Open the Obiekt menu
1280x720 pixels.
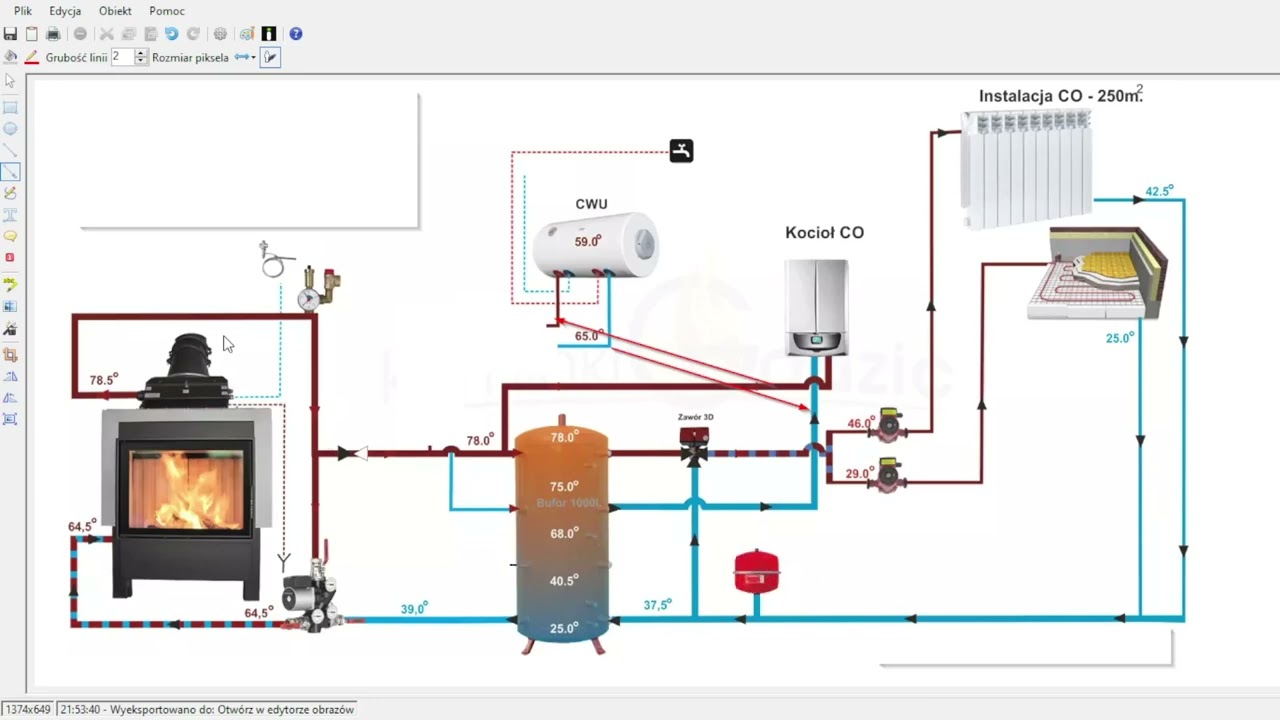[115, 11]
